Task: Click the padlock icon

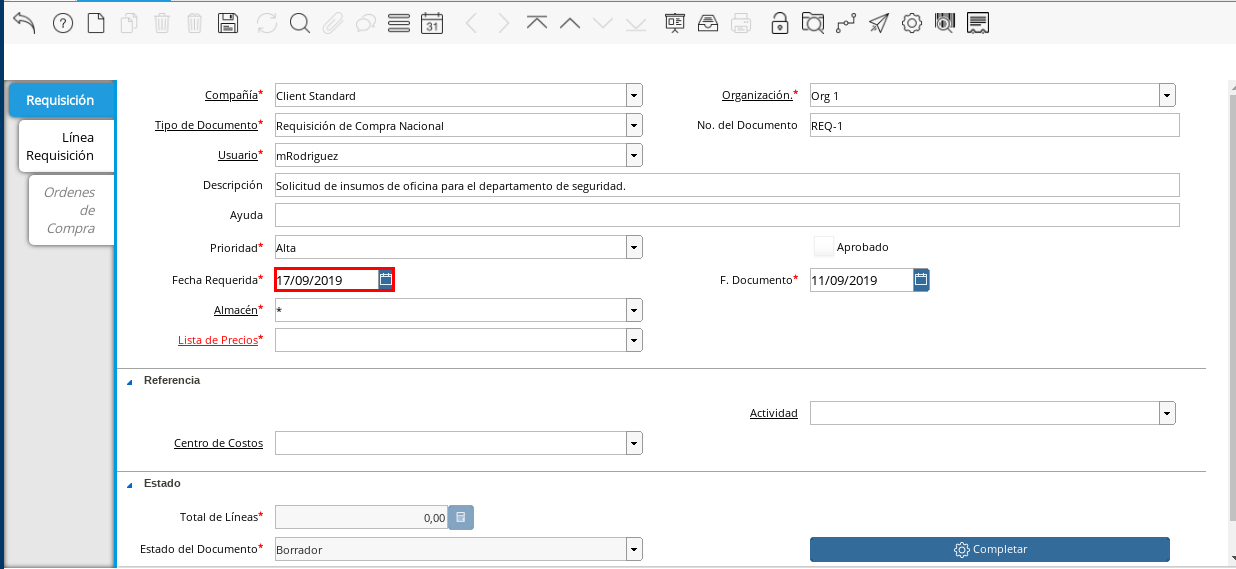Action: click(779, 23)
